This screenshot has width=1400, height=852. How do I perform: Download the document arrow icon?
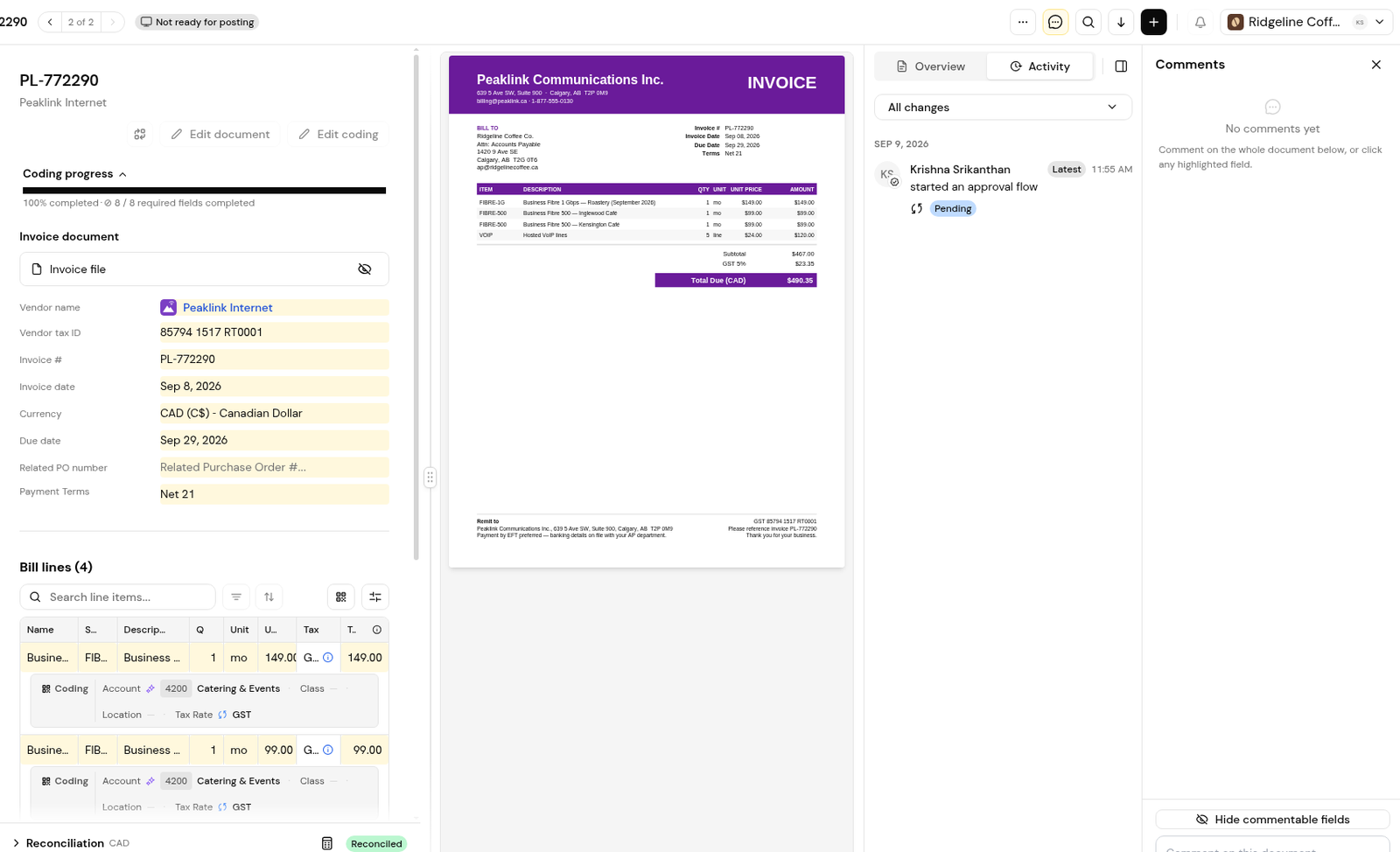1121,22
